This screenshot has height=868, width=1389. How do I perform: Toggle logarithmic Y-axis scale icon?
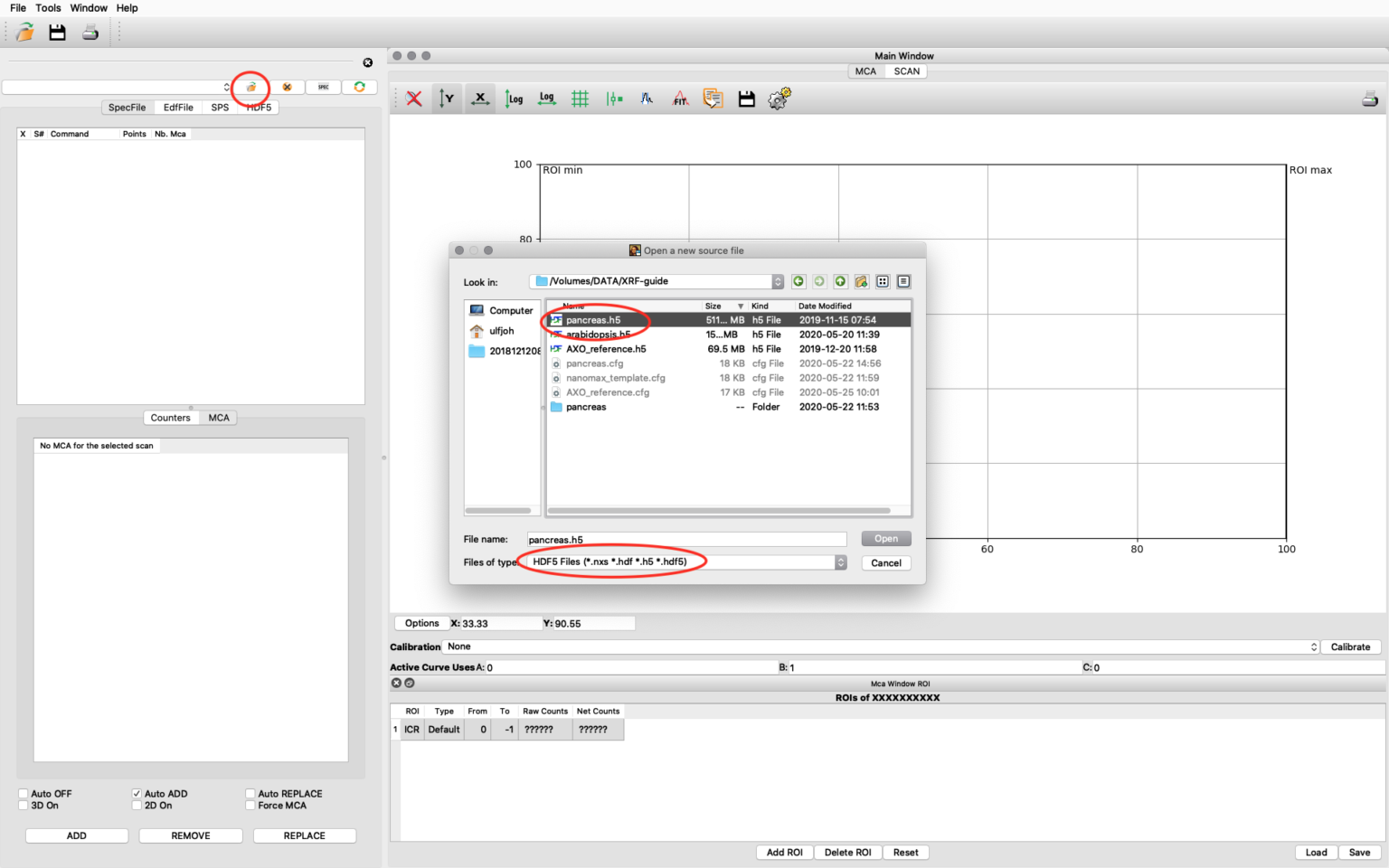coord(514,99)
